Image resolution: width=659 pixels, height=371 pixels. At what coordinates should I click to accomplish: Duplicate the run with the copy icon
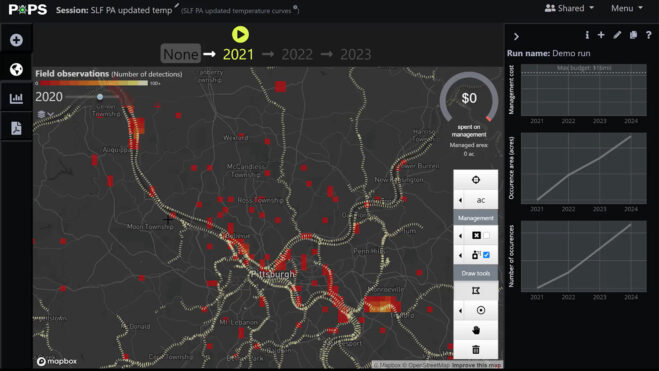coord(633,35)
